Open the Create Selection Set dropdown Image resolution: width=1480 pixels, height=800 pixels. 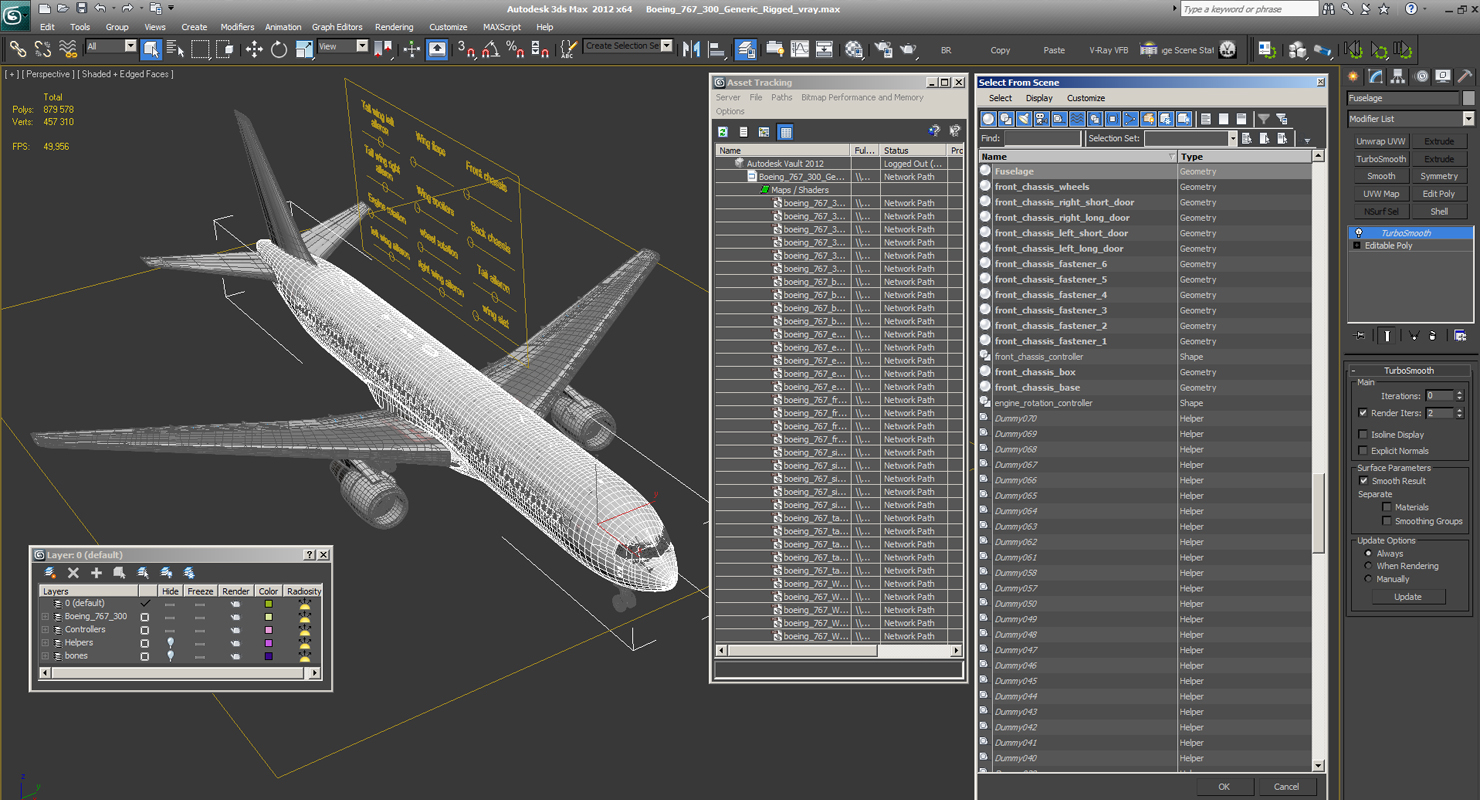coord(628,46)
